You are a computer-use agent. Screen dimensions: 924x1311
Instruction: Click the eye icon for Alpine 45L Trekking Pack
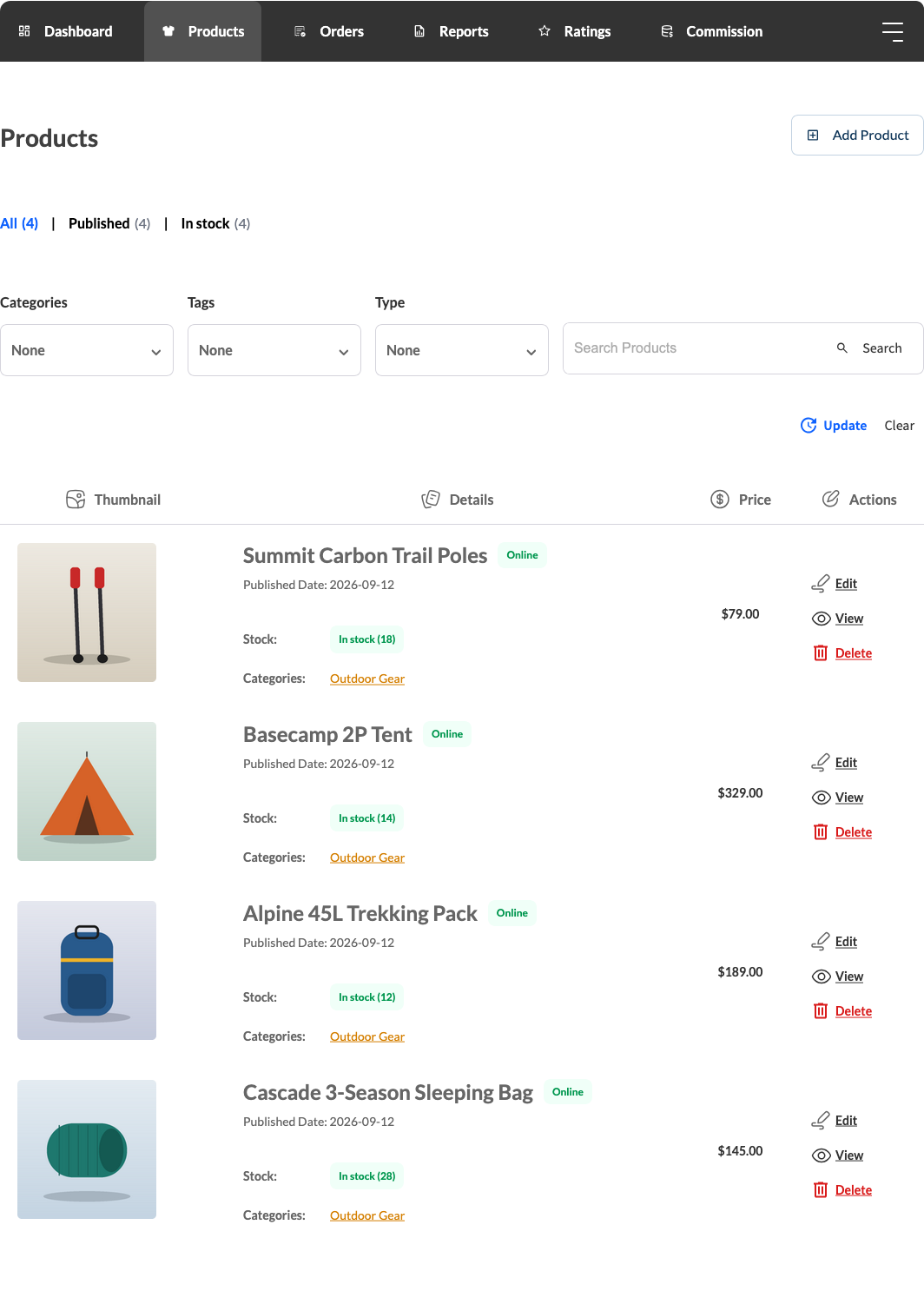[x=821, y=977]
